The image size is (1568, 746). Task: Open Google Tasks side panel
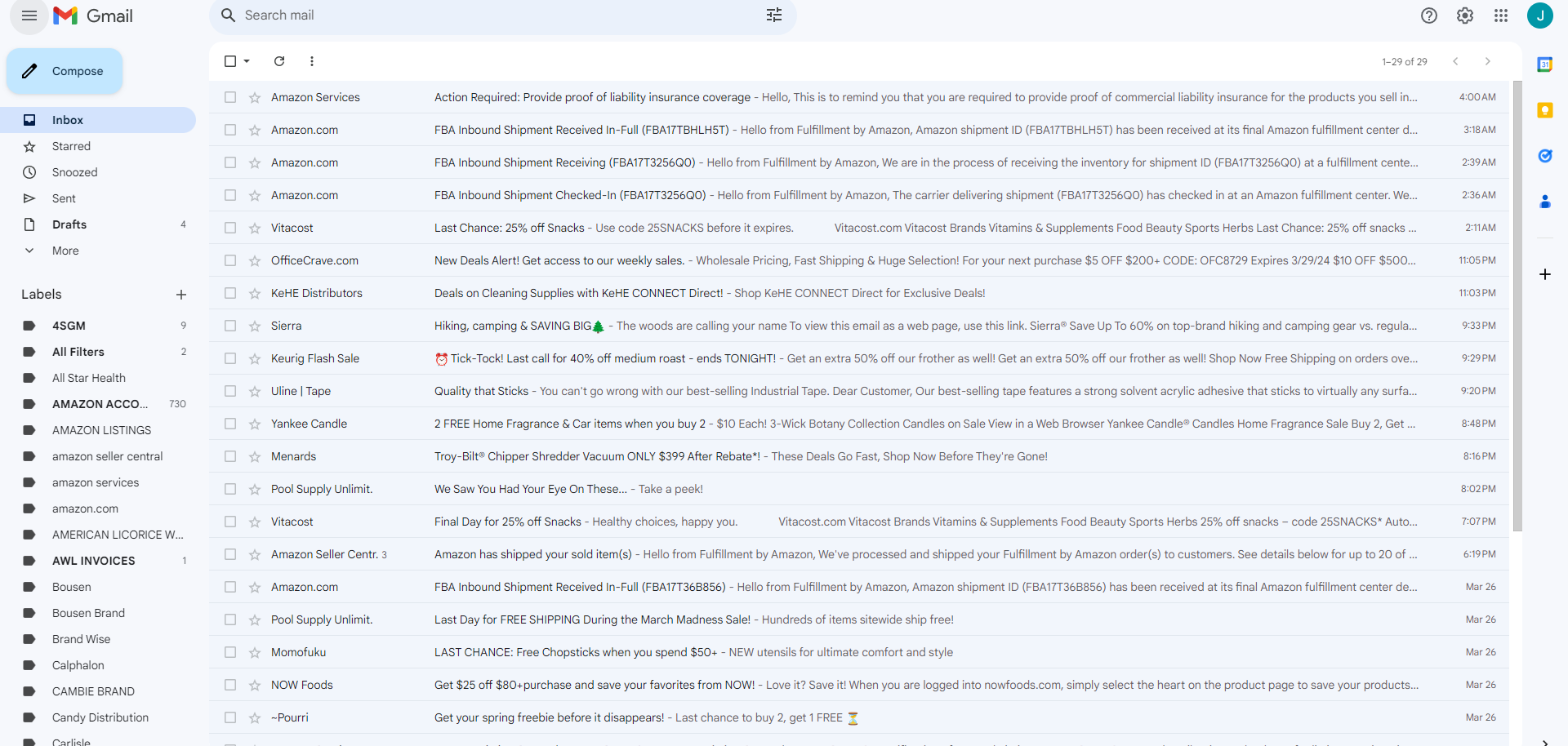coord(1545,156)
